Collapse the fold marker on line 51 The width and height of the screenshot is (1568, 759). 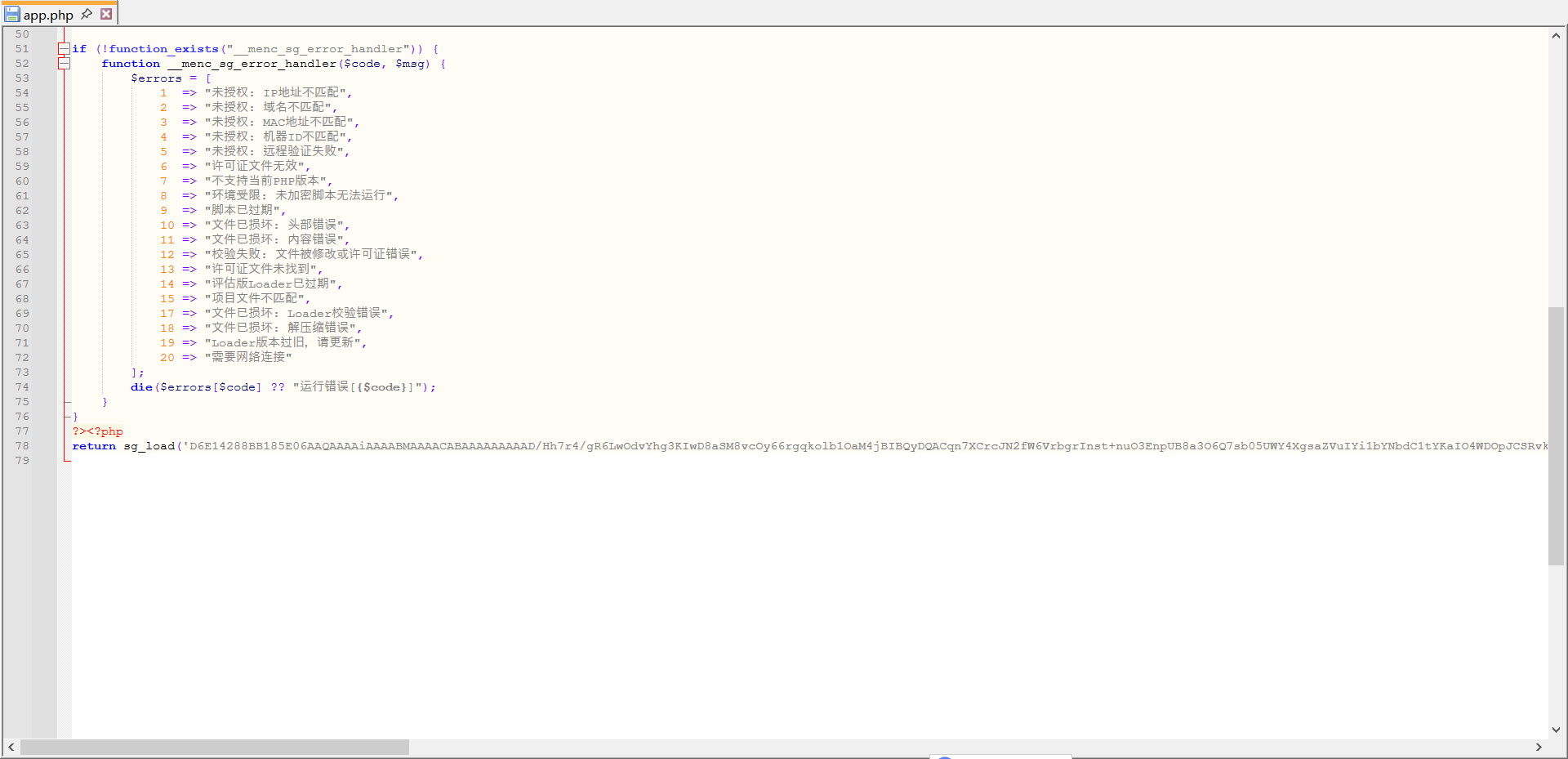coord(64,49)
